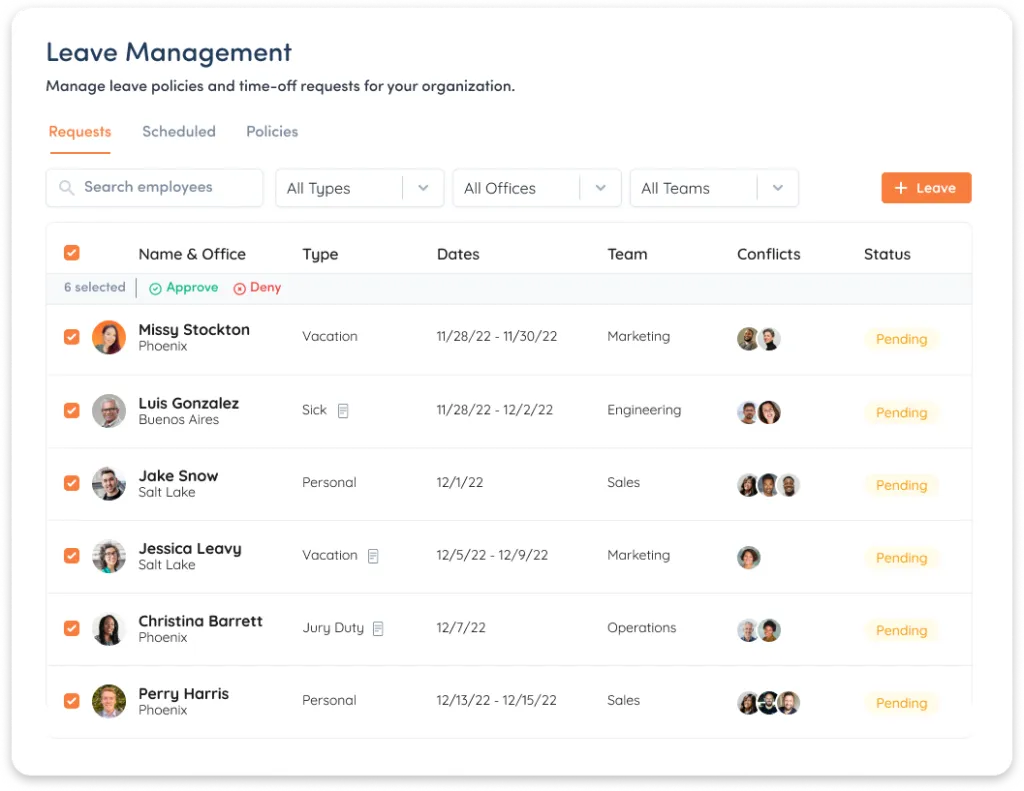The image size is (1024, 791).
Task: Click the Team column header
Action: [x=627, y=254]
